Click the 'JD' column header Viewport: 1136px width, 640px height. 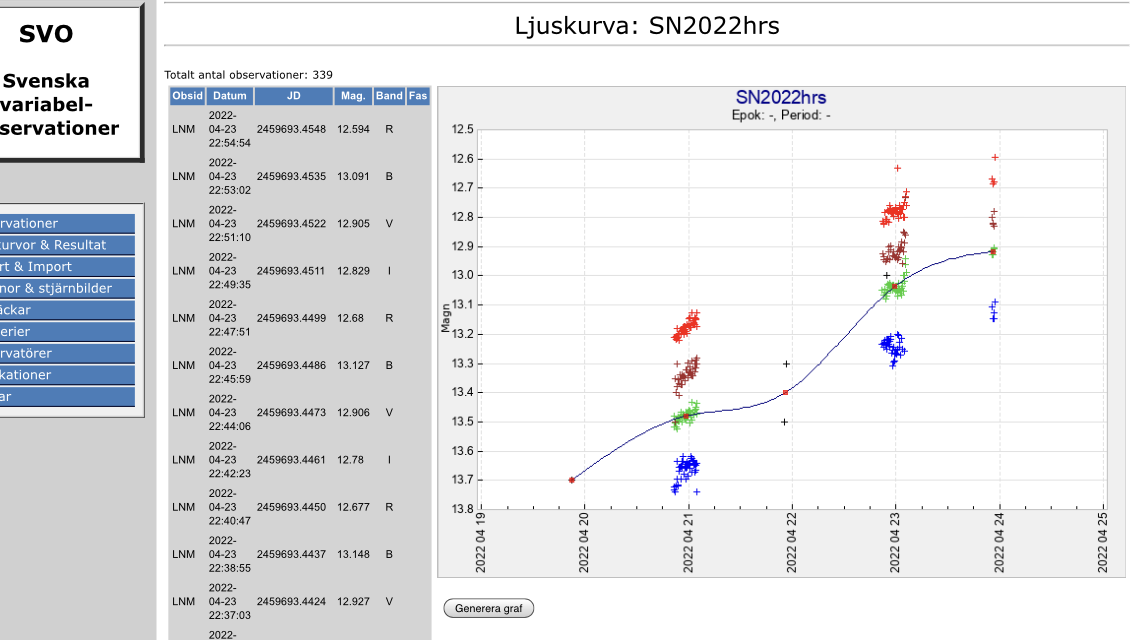pyautogui.click(x=293, y=96)
